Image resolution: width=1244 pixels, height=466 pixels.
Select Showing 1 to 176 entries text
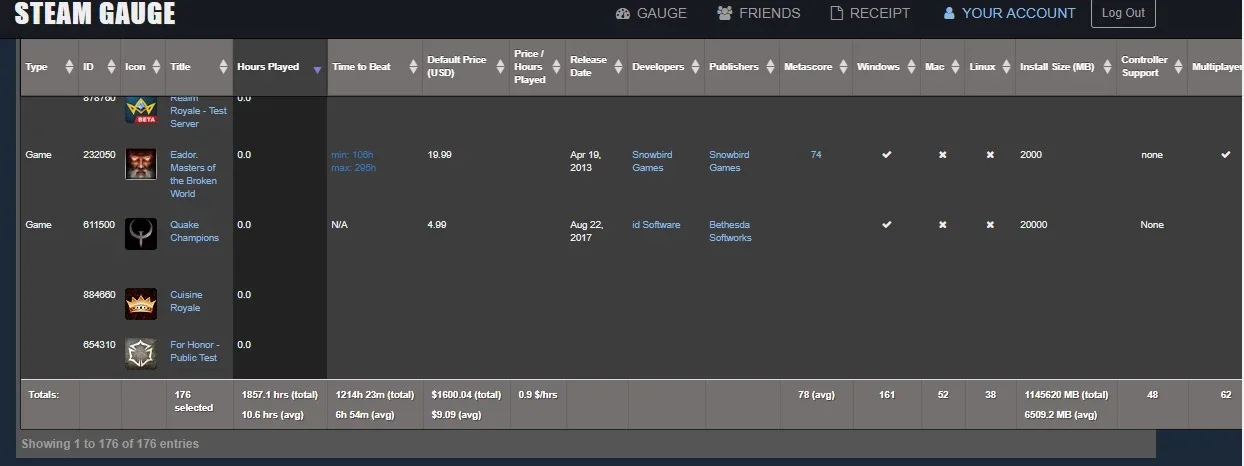(110, 444)
